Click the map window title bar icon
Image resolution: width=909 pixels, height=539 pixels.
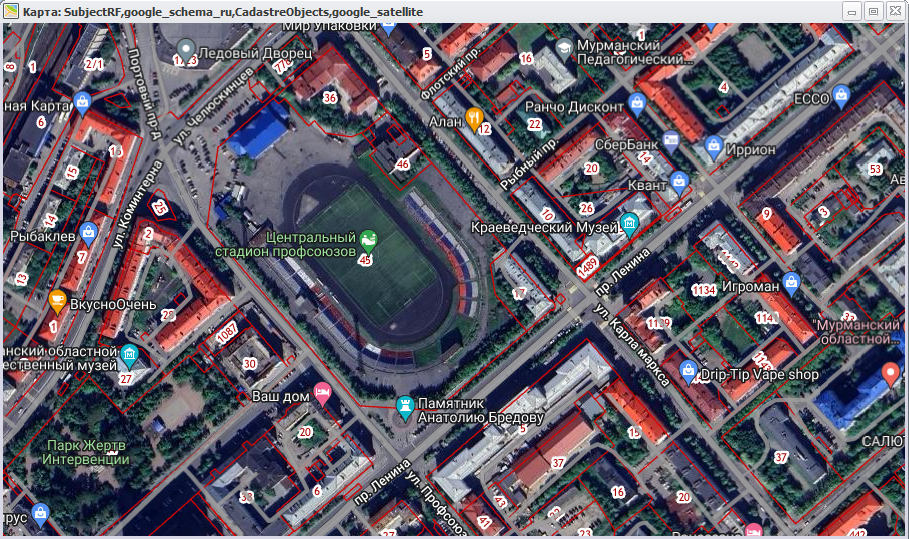(11, 10)
